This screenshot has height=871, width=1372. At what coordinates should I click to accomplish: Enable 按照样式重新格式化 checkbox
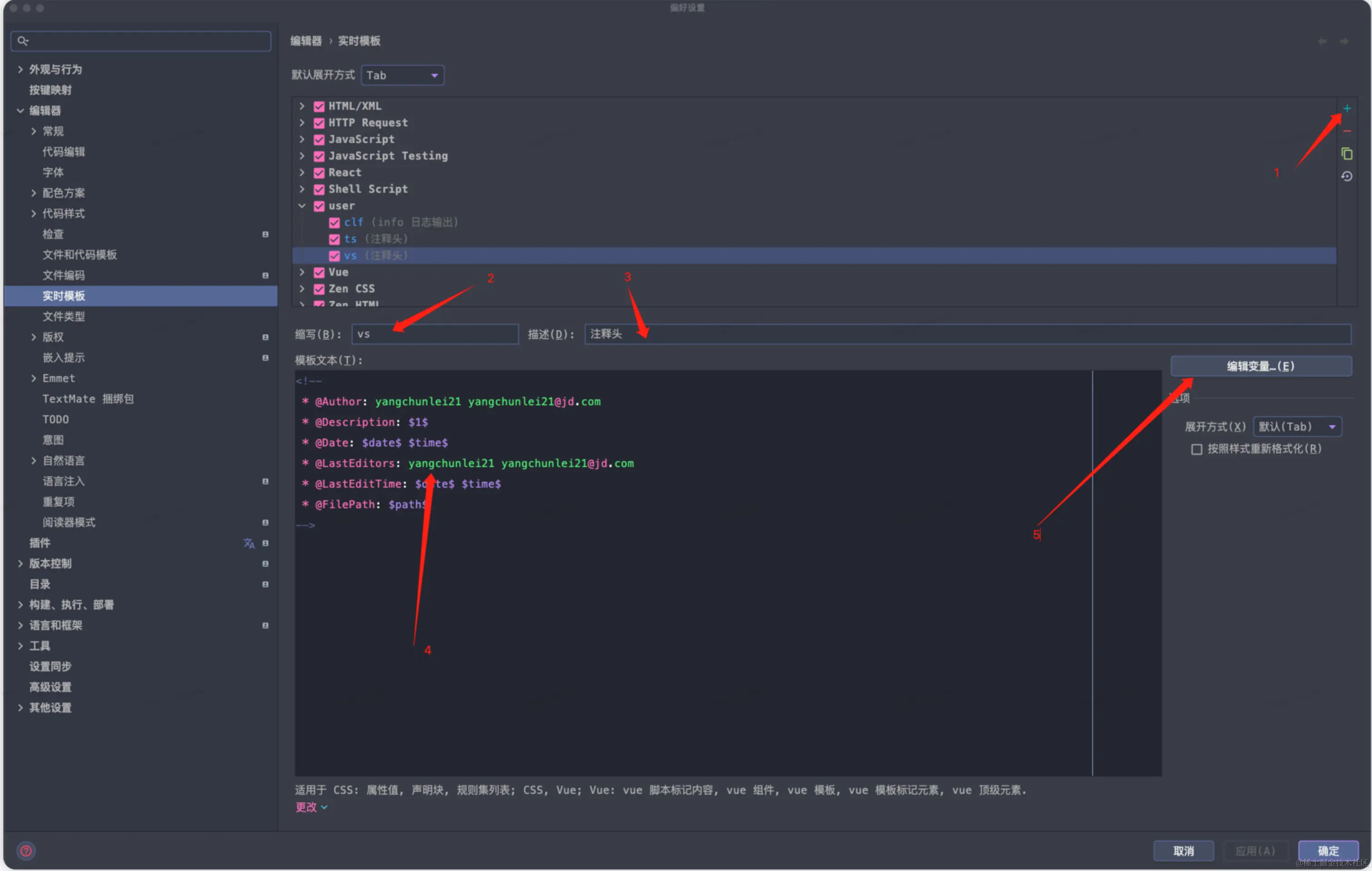click(x=1196, y=449)
